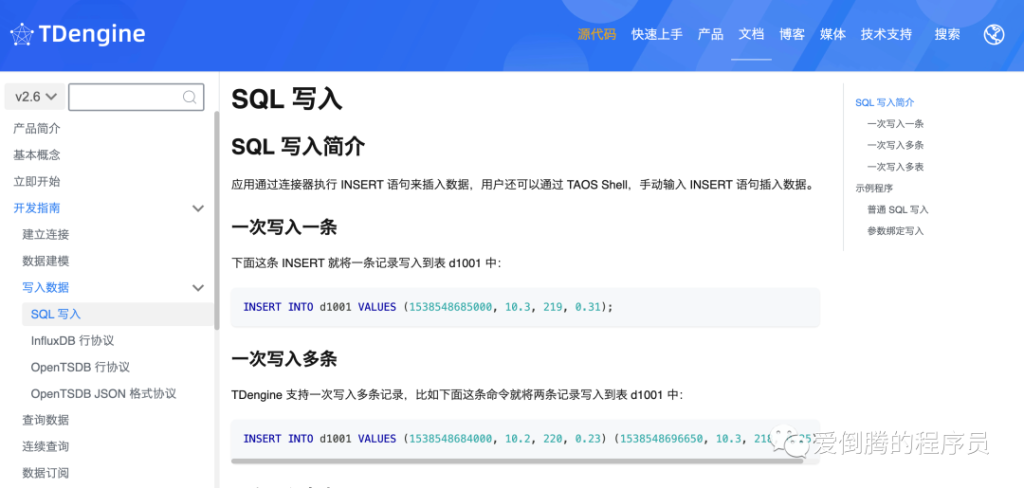Open 快速上手 in top navigation
Viewport: 1024px width, 488px height.
point(657,35)
